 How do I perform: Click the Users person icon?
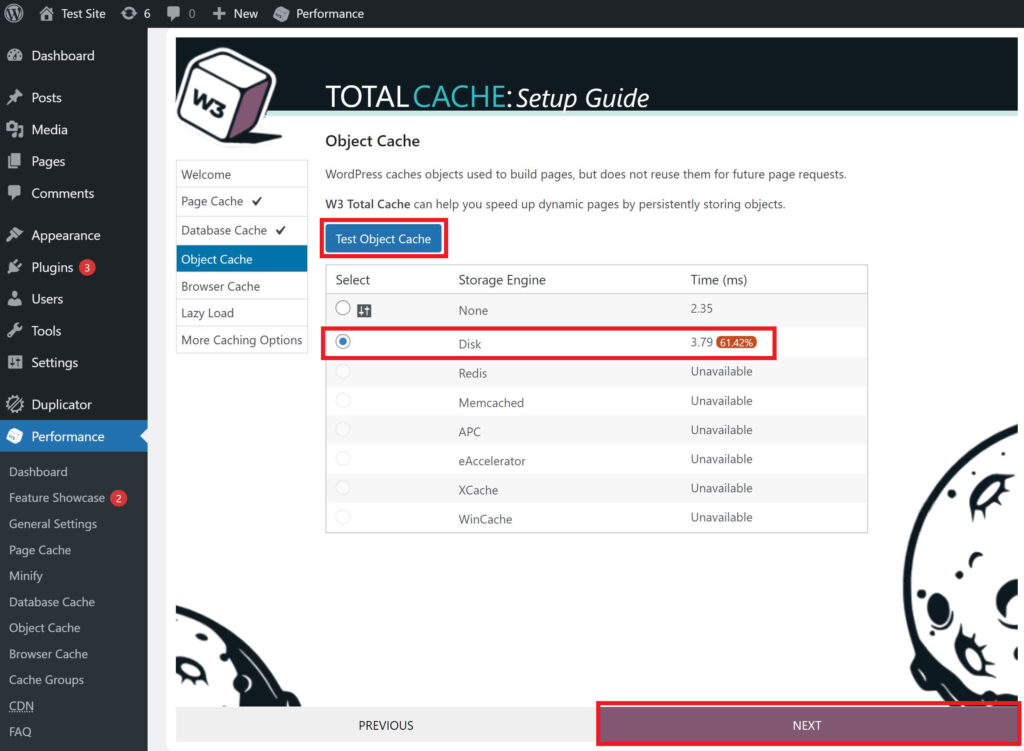[x=15, y=299]
